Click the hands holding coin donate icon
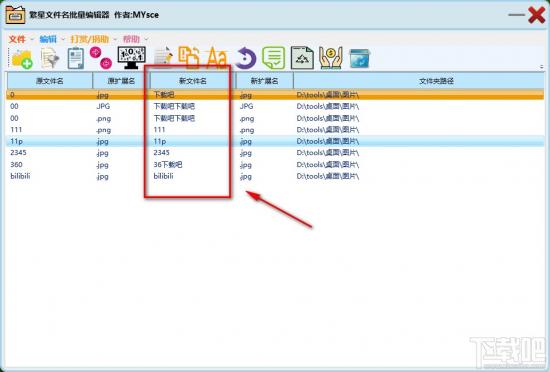The width and height of the screenshot is (550, 372). pos(330,58)
